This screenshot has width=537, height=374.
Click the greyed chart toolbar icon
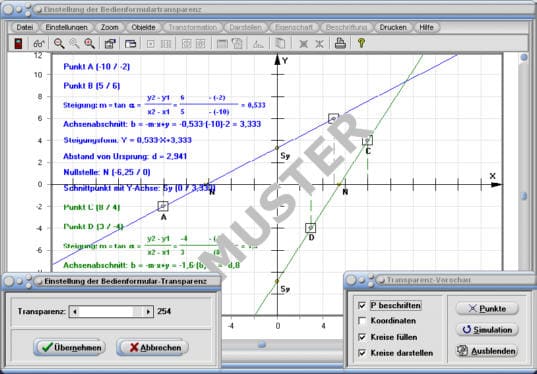[258, 44]
